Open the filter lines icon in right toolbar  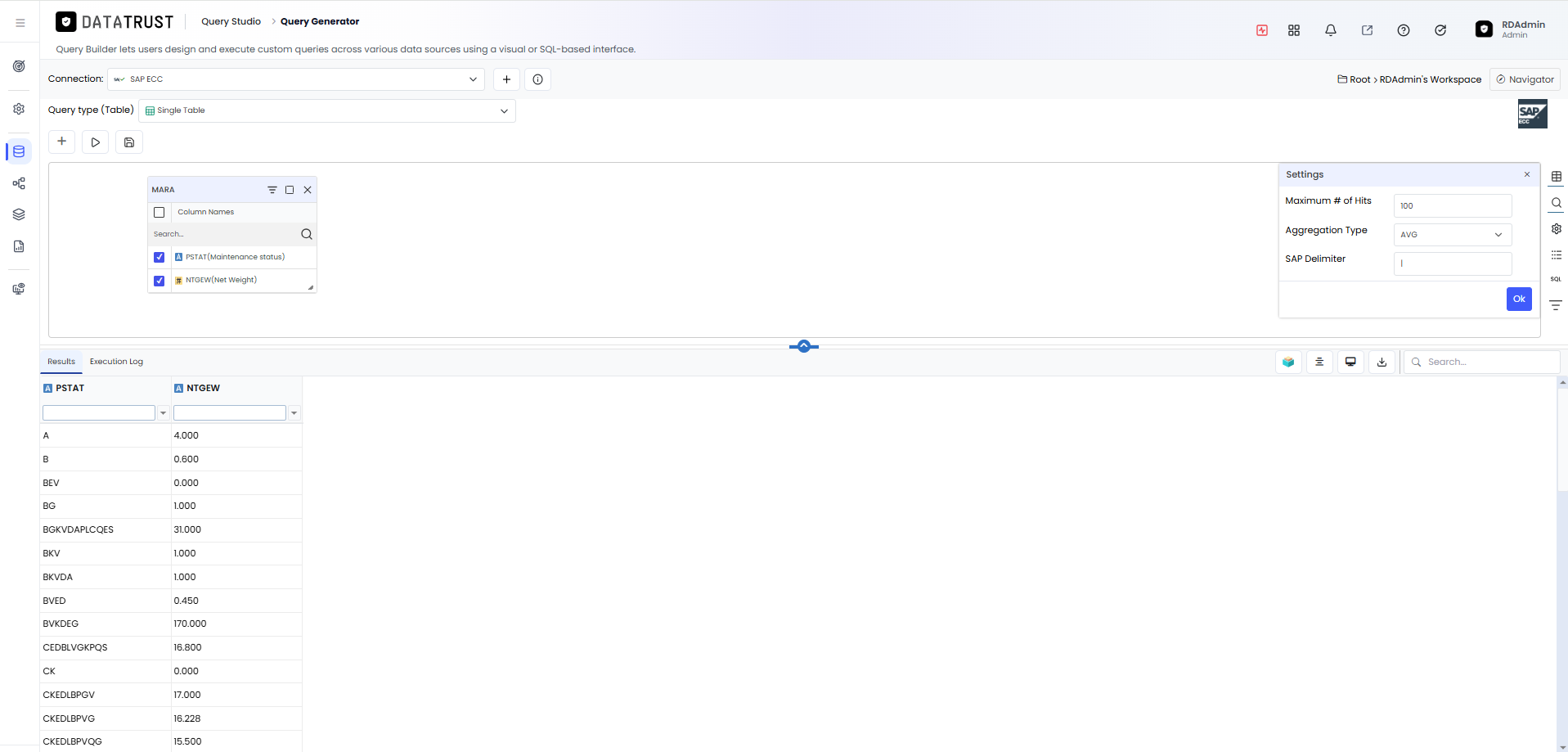1556,305
